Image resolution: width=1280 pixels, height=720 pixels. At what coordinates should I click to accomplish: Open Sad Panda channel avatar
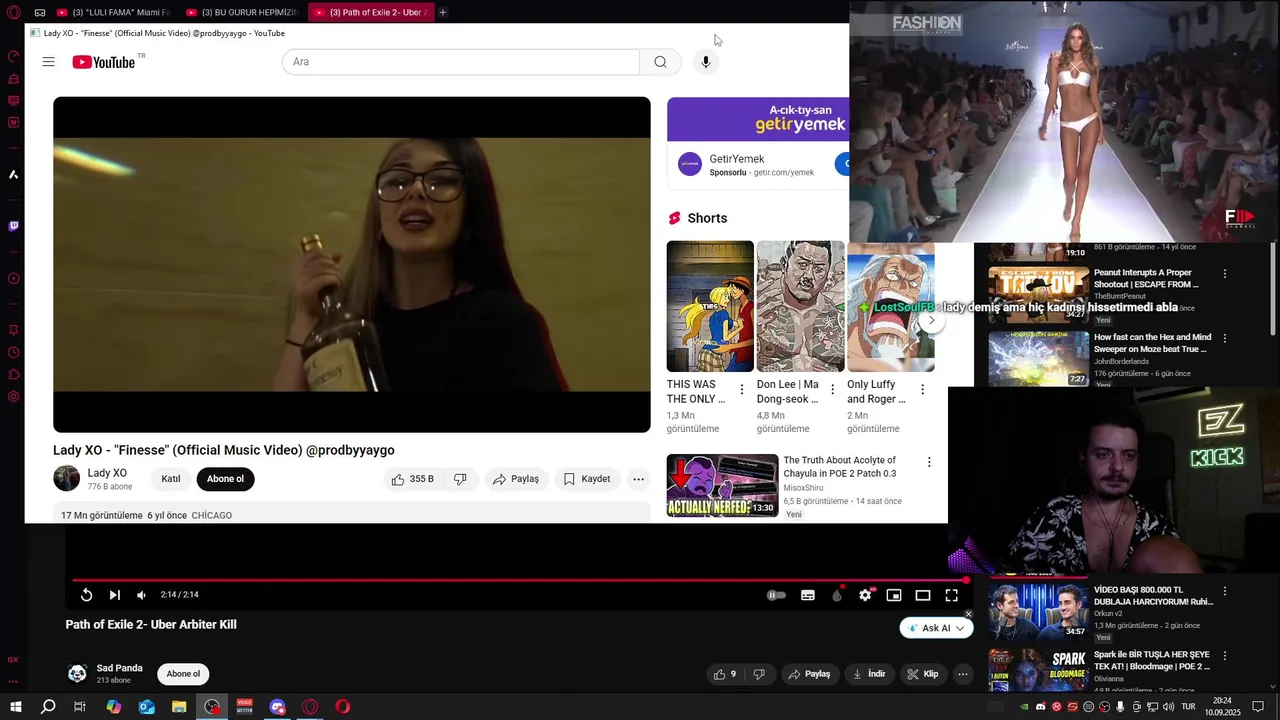pos(77,674)
